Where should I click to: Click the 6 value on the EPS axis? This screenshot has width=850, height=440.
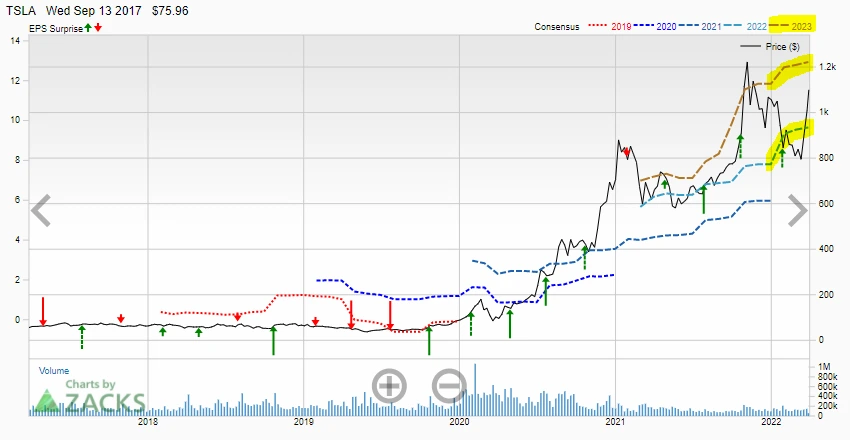pyautogui.click(x=18, y=200)
